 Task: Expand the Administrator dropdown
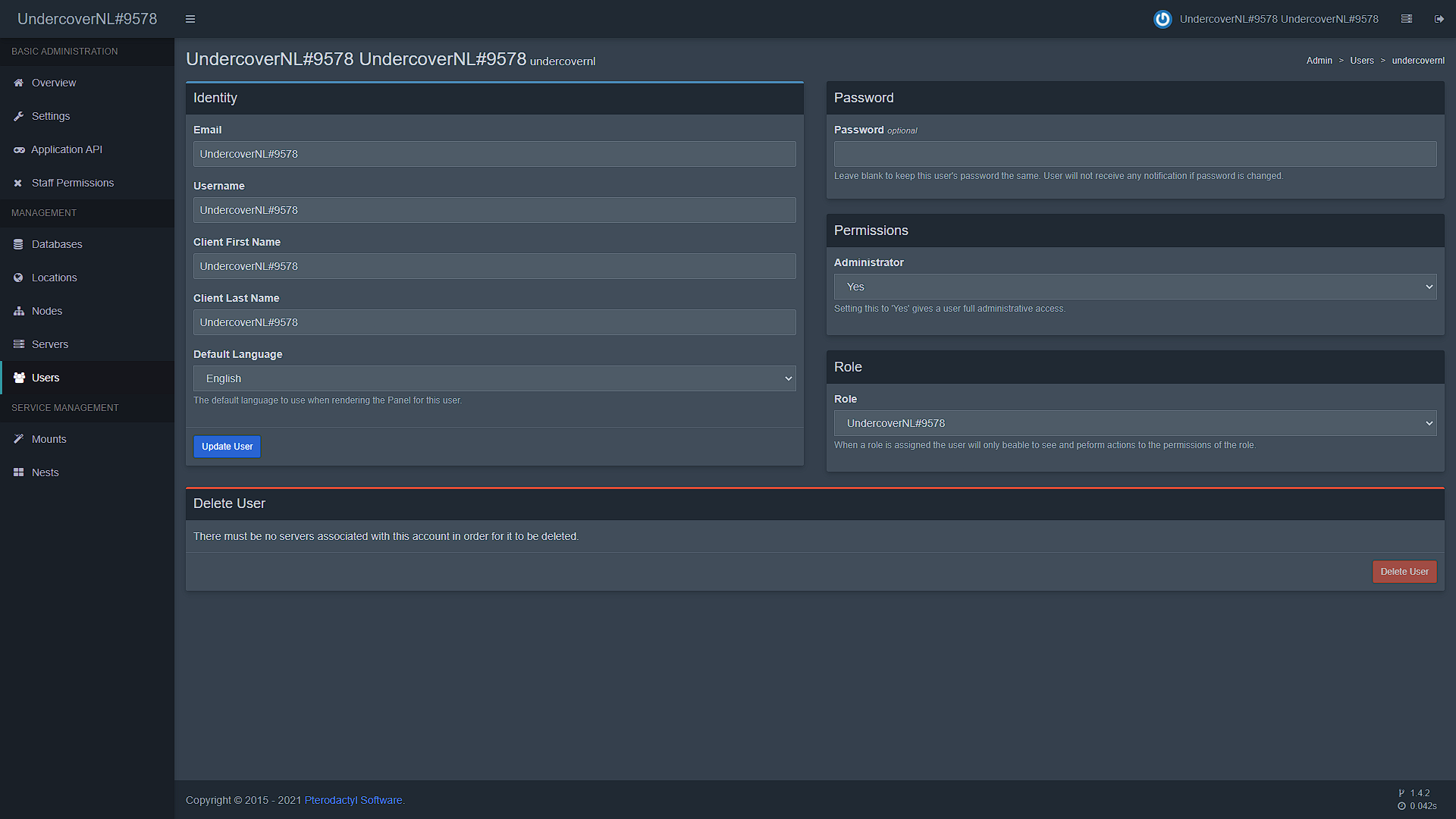click(x=1134, y=287)
